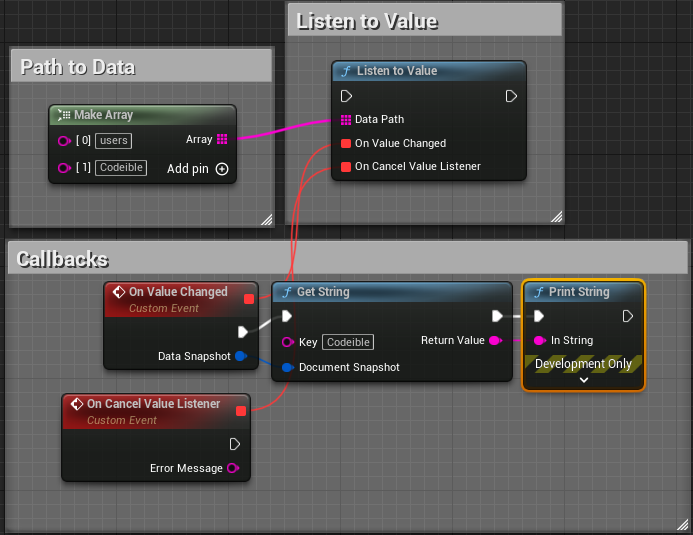Select the Get String node header

[392, 292]
